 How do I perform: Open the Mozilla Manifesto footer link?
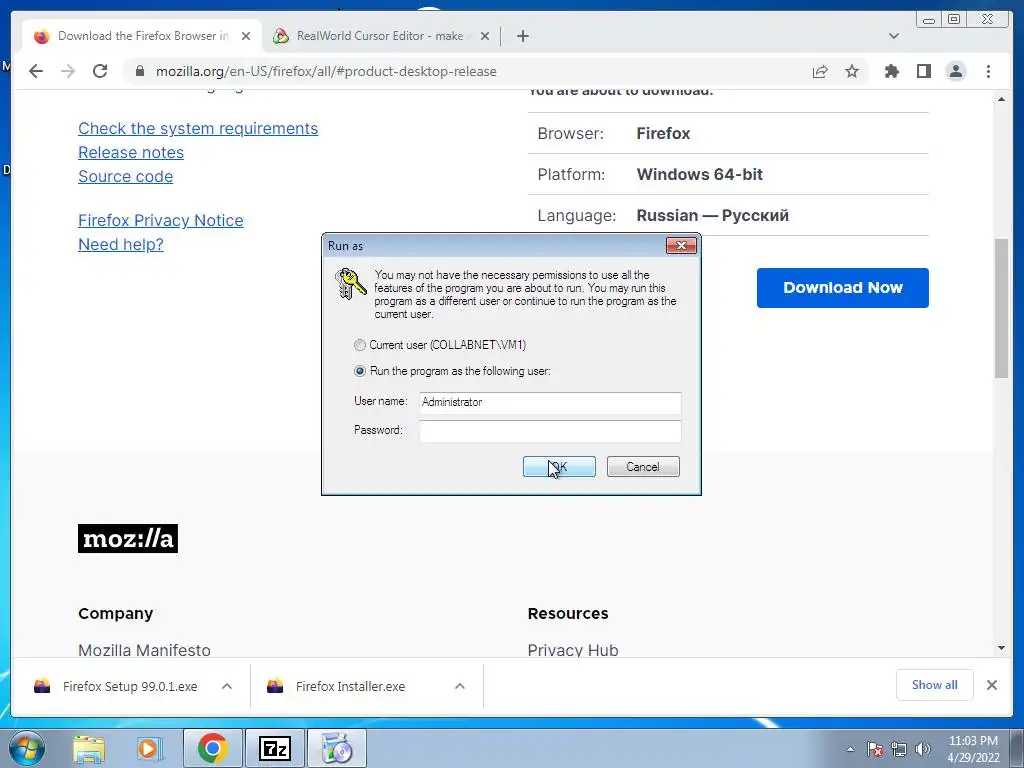pos(144,650)
